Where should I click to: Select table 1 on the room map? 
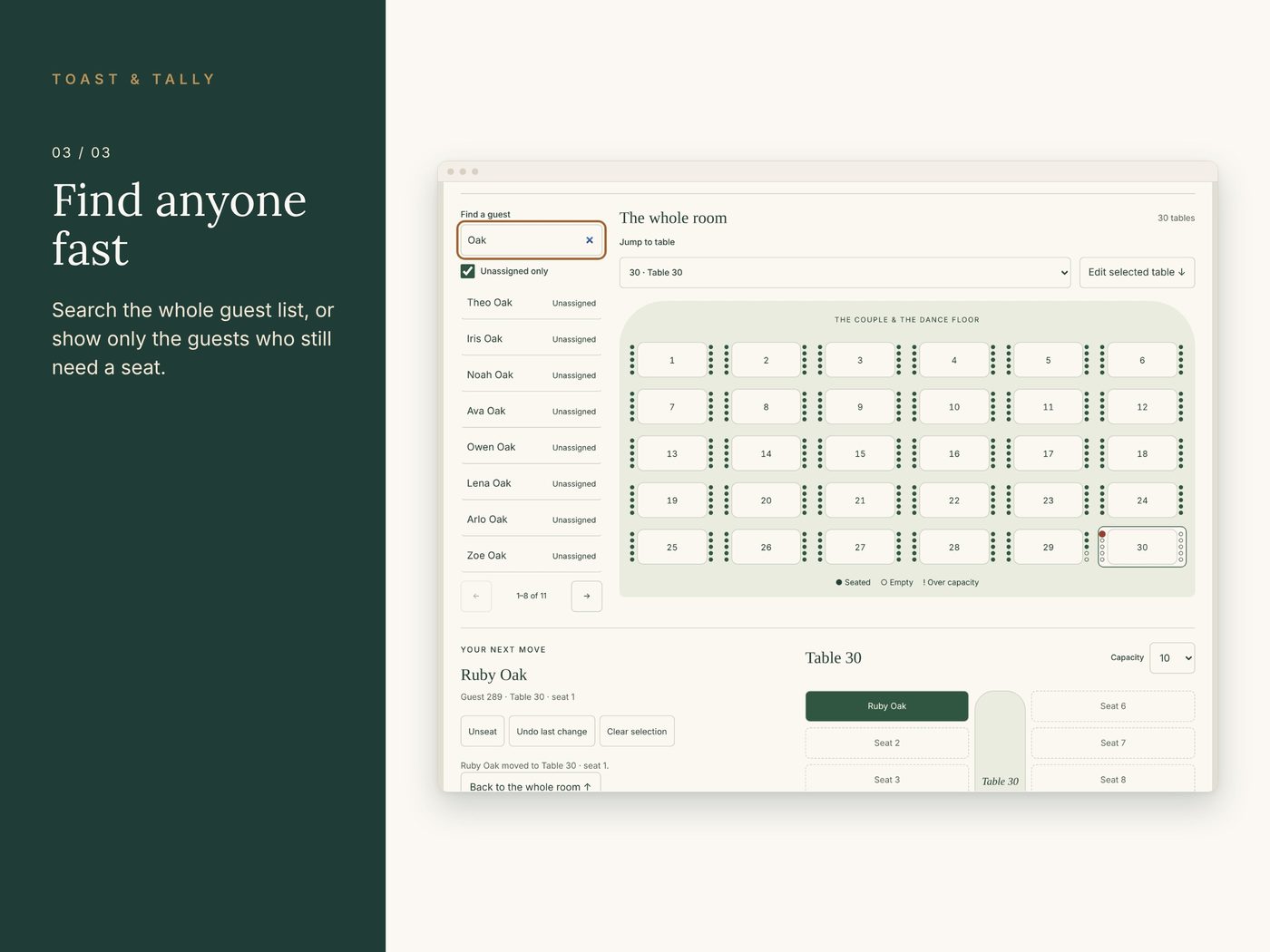pyautogui.click(x=672, y=360)
